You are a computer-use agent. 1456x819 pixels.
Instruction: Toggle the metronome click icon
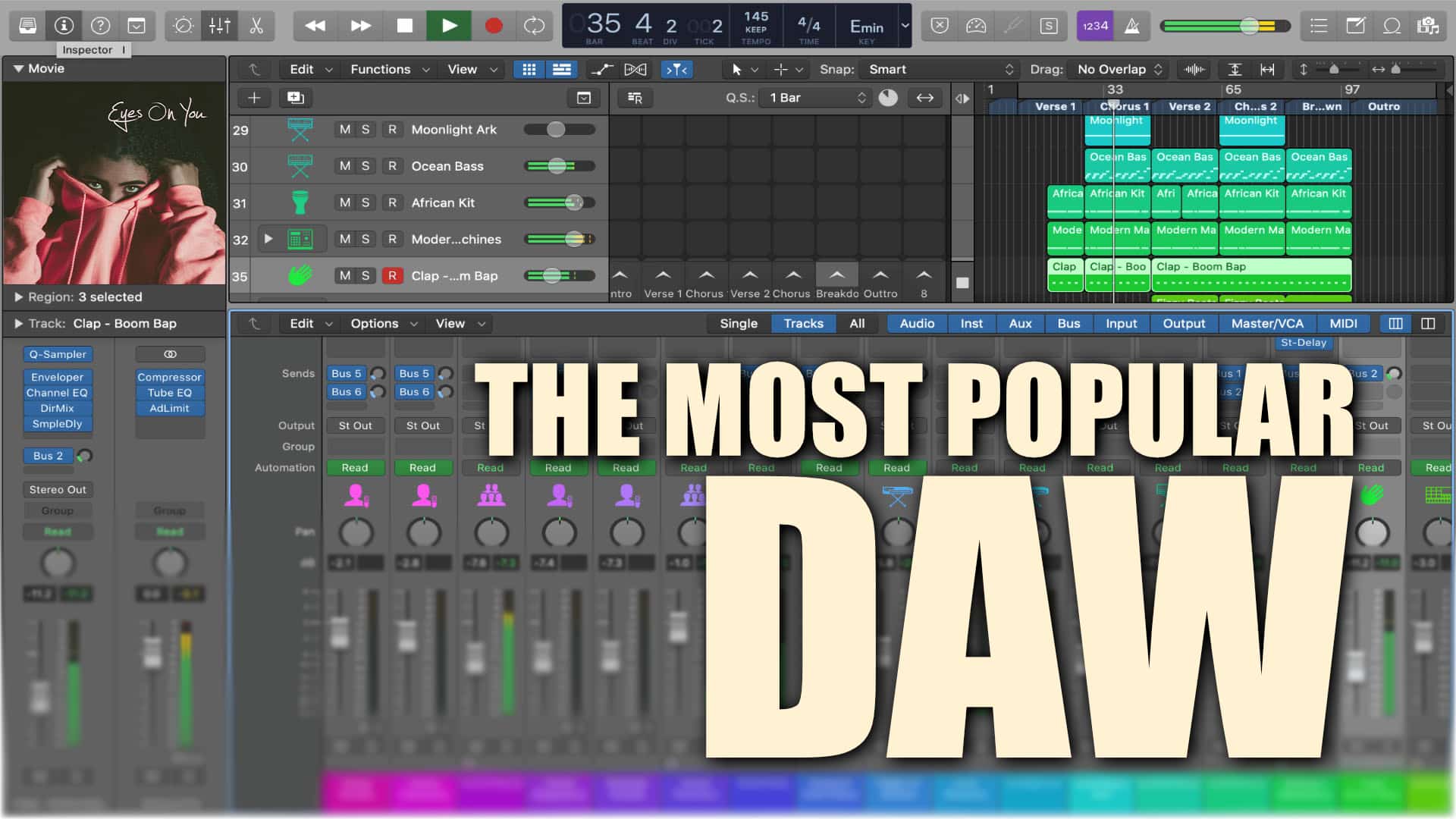pos(1132,26)
